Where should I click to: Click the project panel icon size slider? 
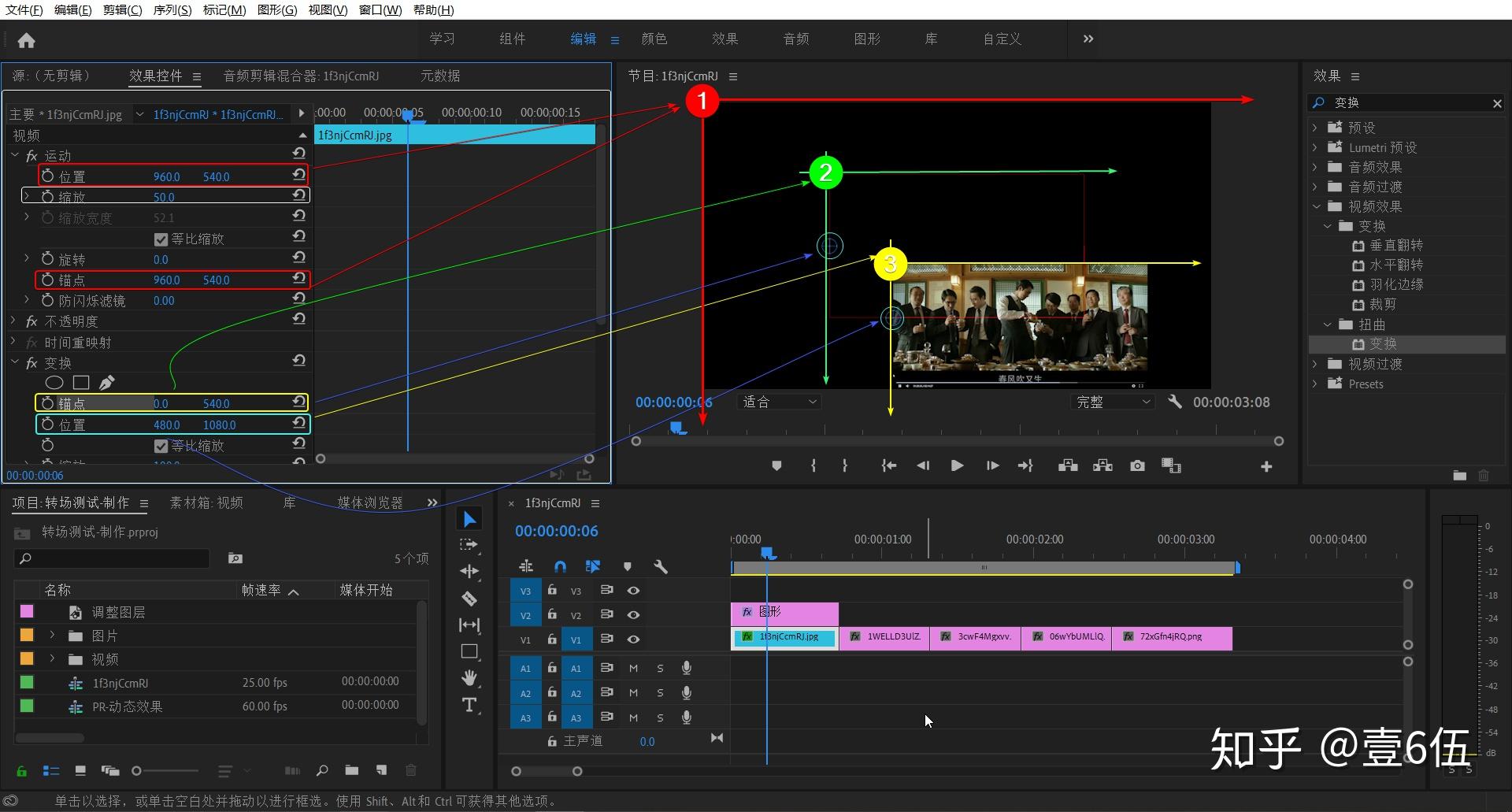tap(137, 770)
